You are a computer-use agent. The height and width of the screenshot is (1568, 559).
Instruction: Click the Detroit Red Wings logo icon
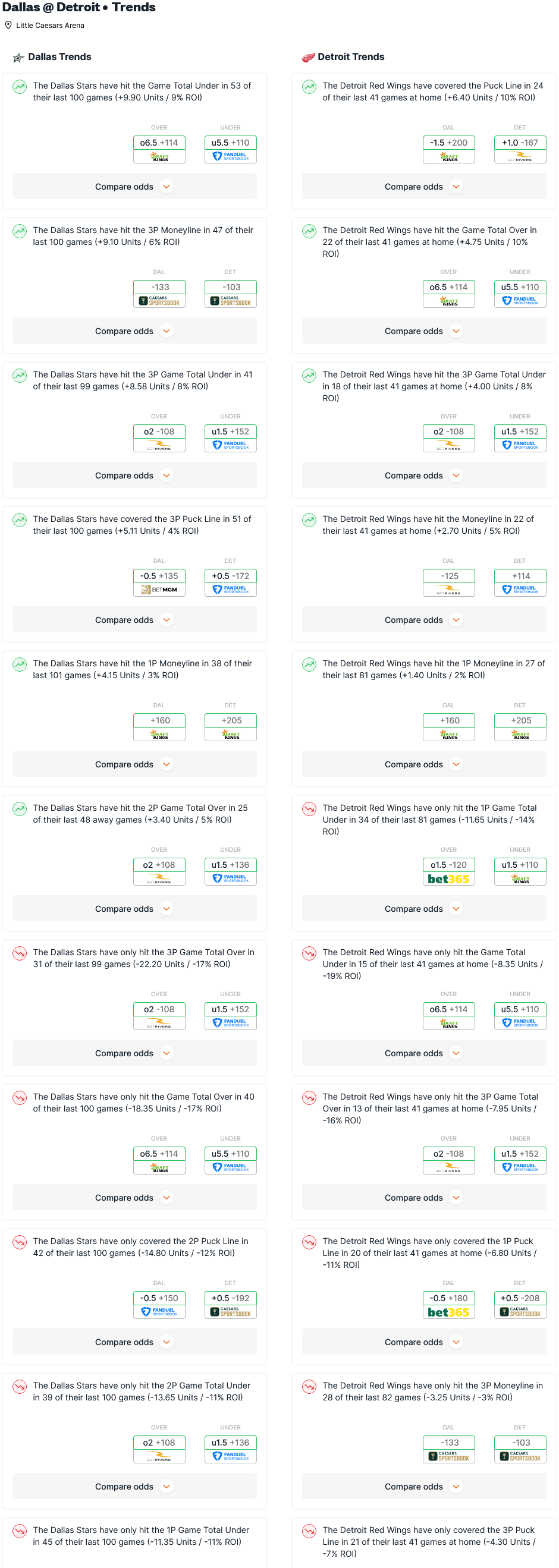(x=308, y=57)
